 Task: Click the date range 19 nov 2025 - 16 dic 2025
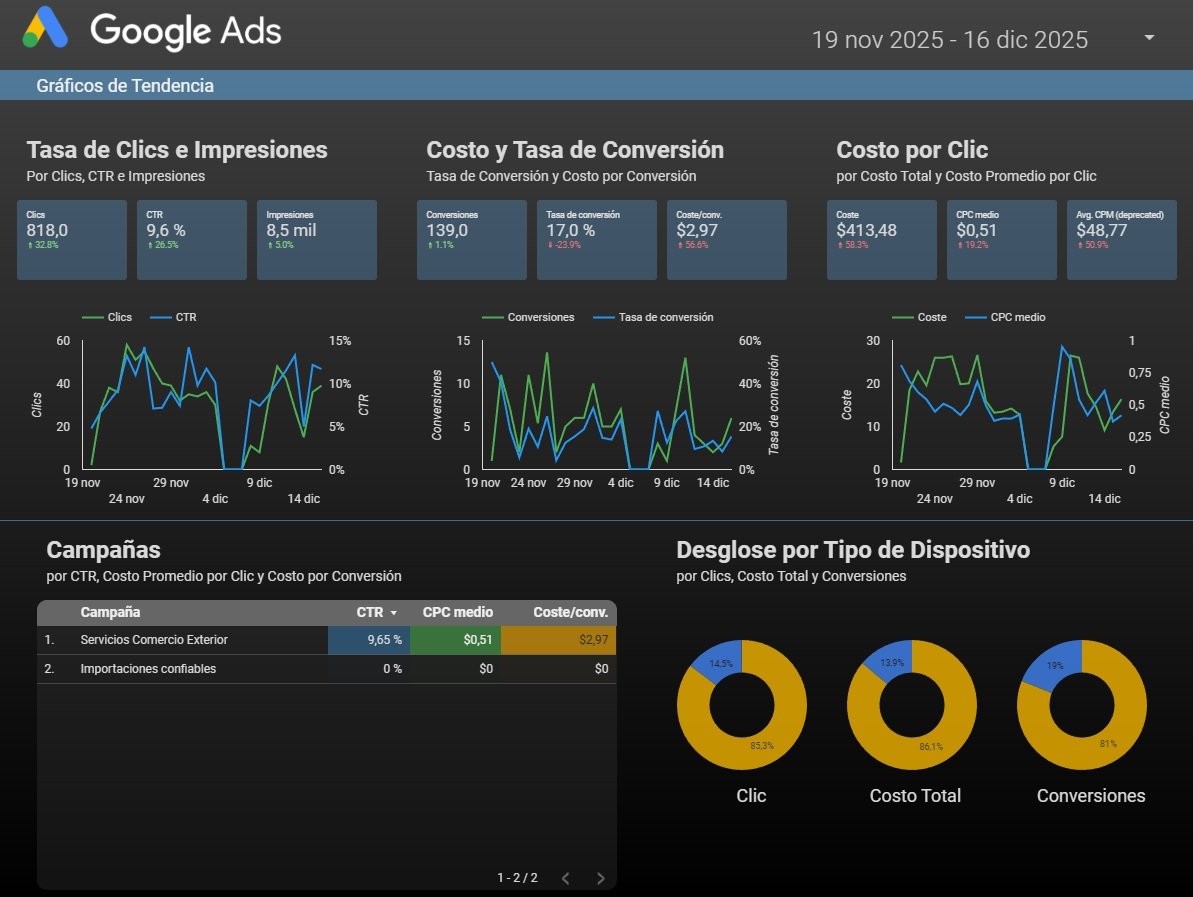pyautogui.click(x=949, y=40)
